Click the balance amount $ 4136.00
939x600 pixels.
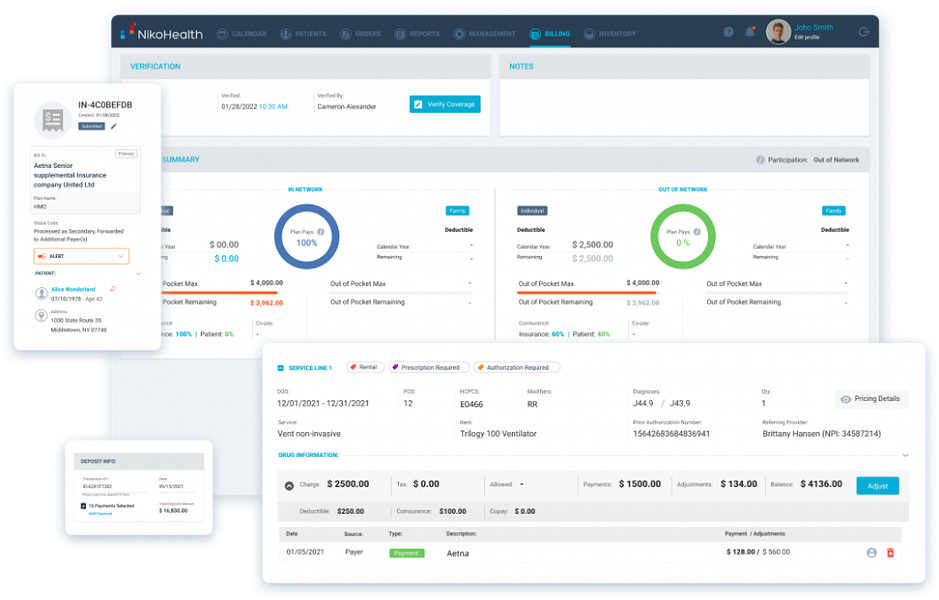[821, 484]
